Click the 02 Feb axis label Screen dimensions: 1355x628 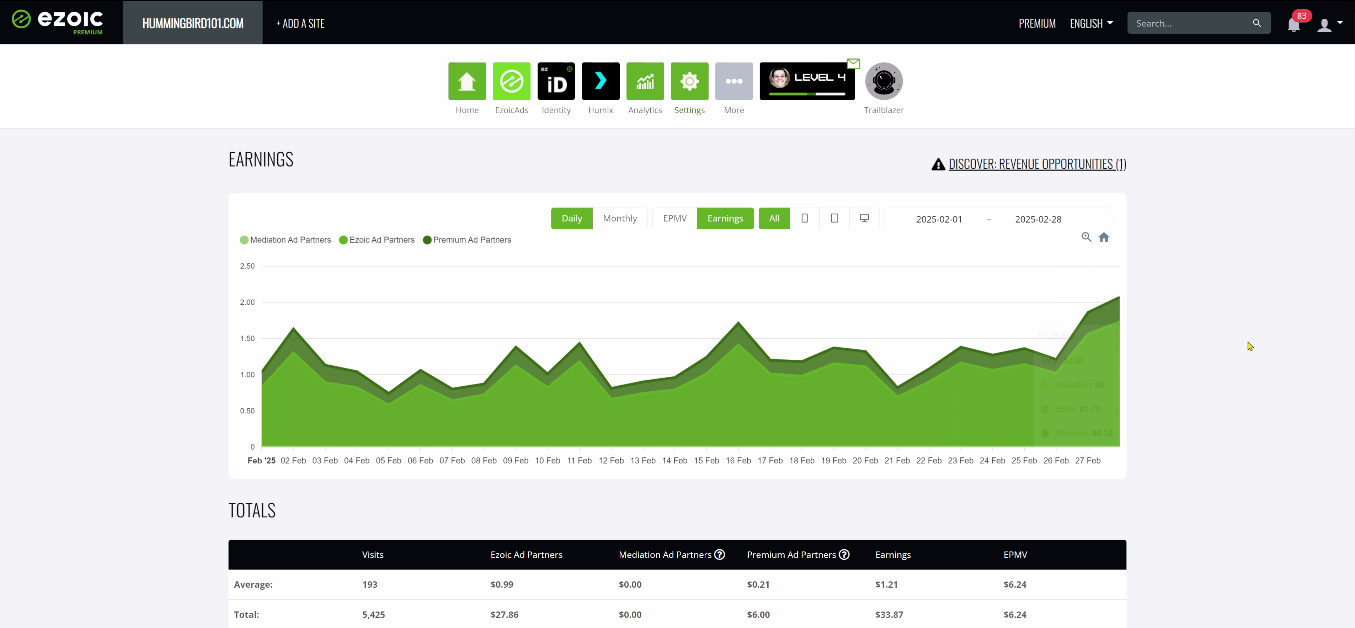[x=293, y=460]
